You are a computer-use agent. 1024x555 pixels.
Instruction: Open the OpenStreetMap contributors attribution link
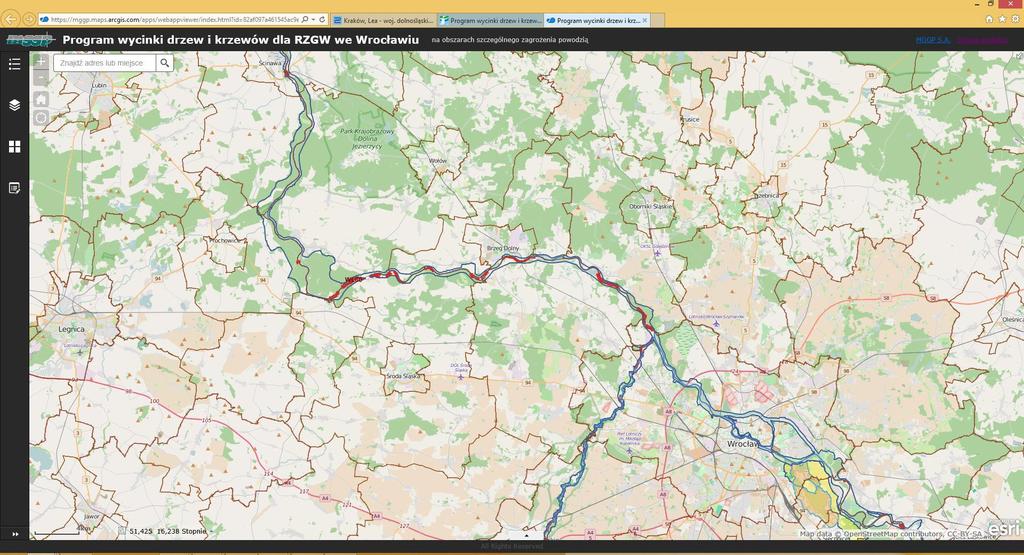pyautogui.click(x=893, y=534)
